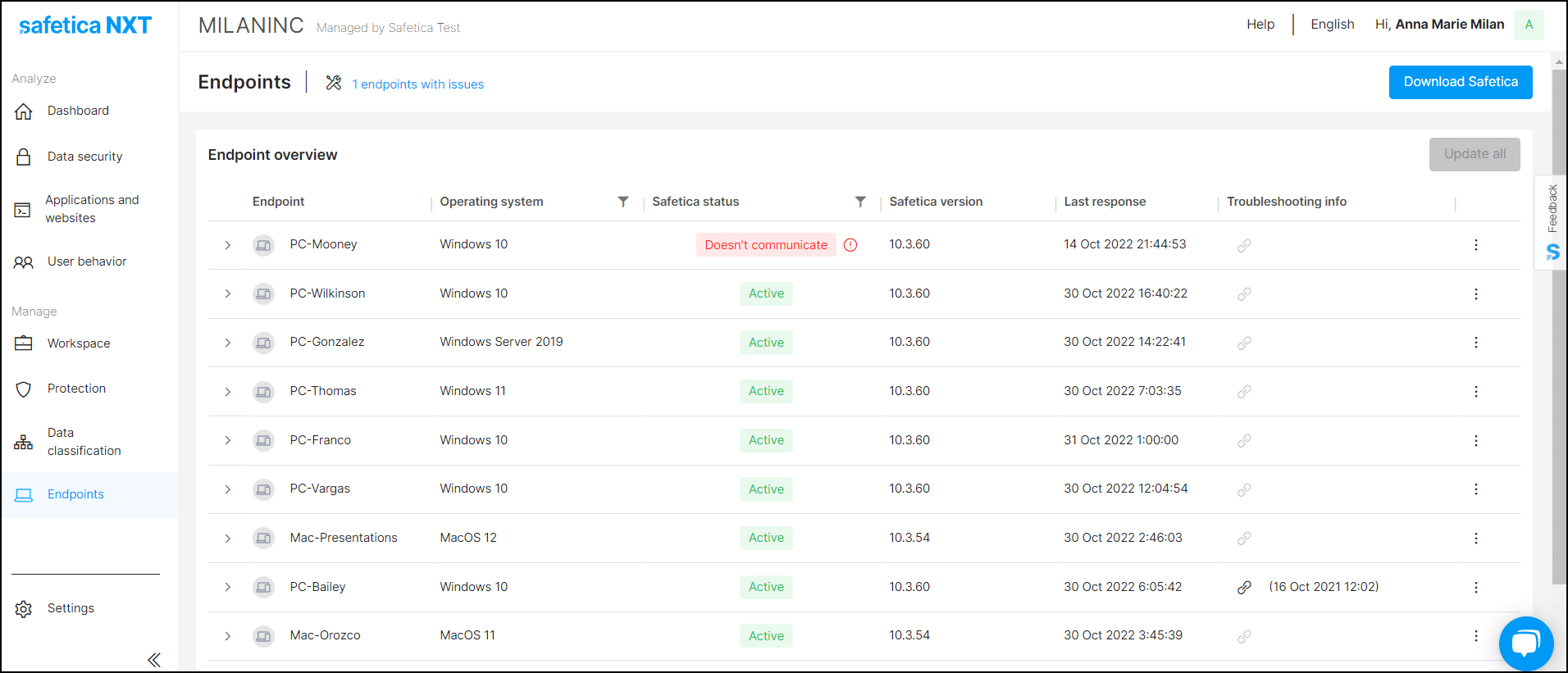This screenshot has height=673, width=1568.
Task: Click Mac-Presentations computer icon
Action: pyautogui.click(x=263, y=539)
